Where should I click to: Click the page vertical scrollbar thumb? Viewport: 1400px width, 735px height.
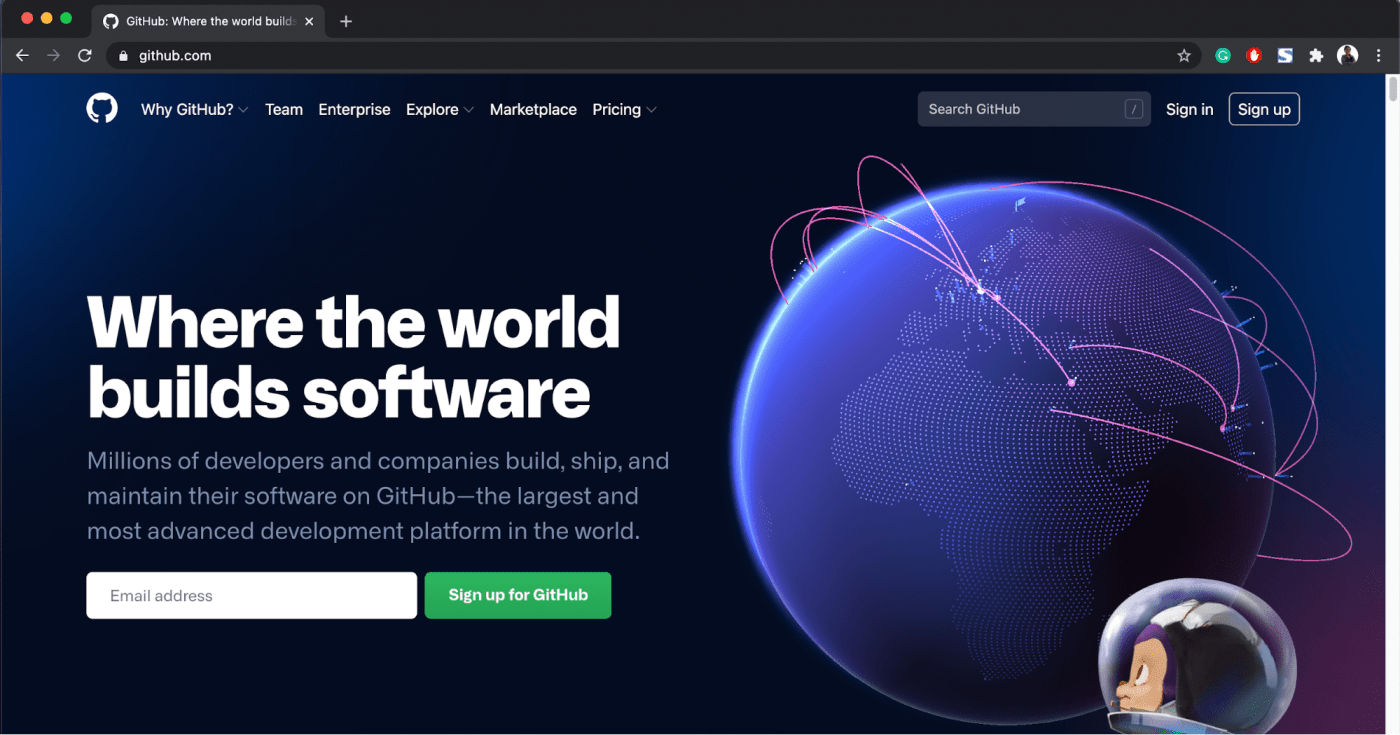click(x=1392, y=90)
